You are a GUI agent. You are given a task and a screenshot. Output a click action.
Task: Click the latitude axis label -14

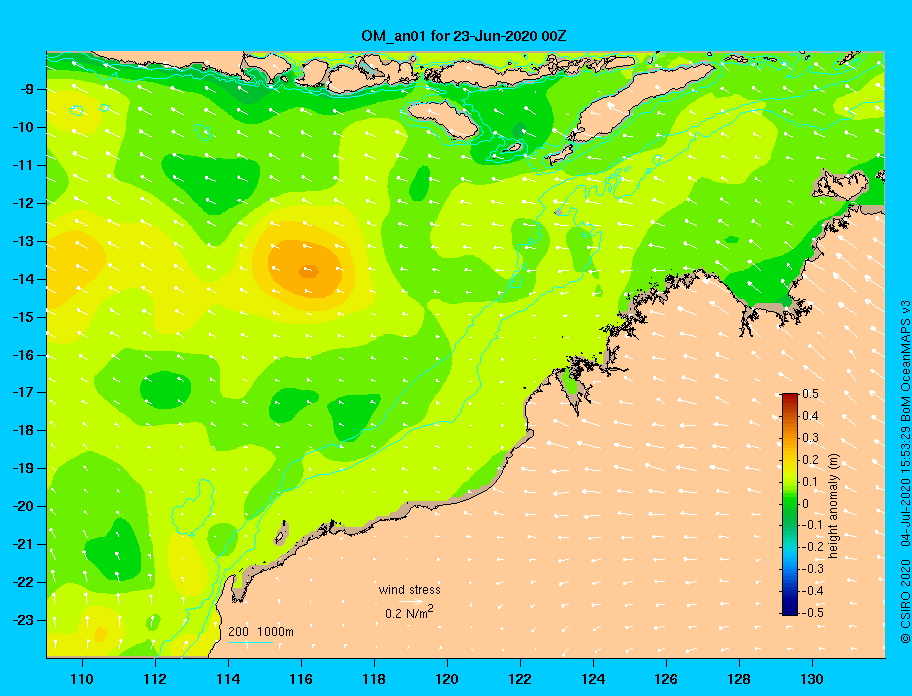pos(22,279)
